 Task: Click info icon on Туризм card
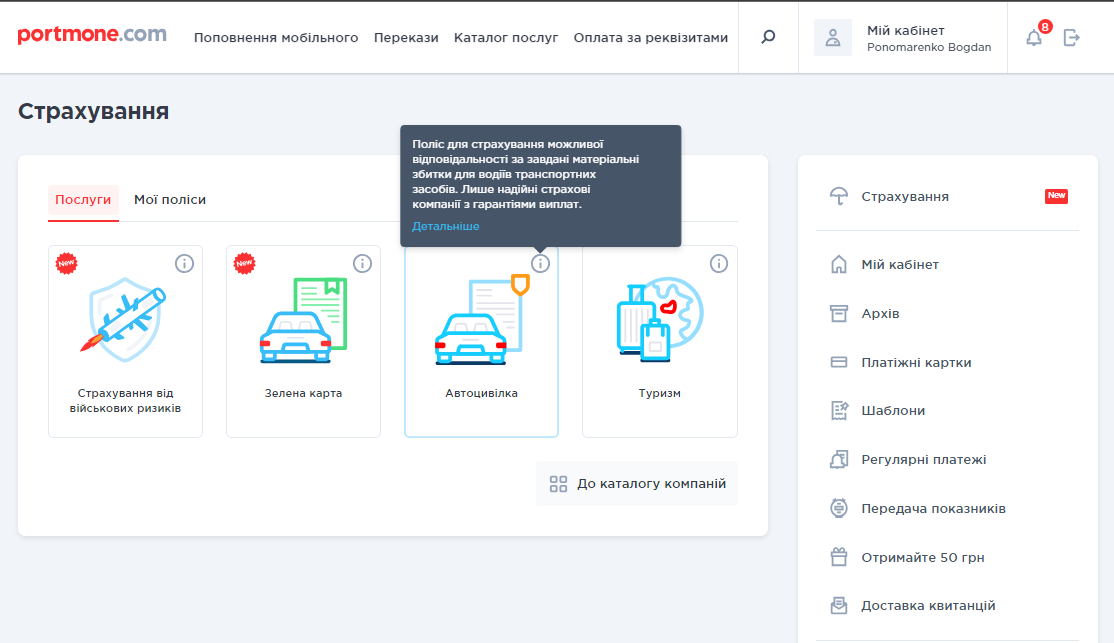click(719, 264)
